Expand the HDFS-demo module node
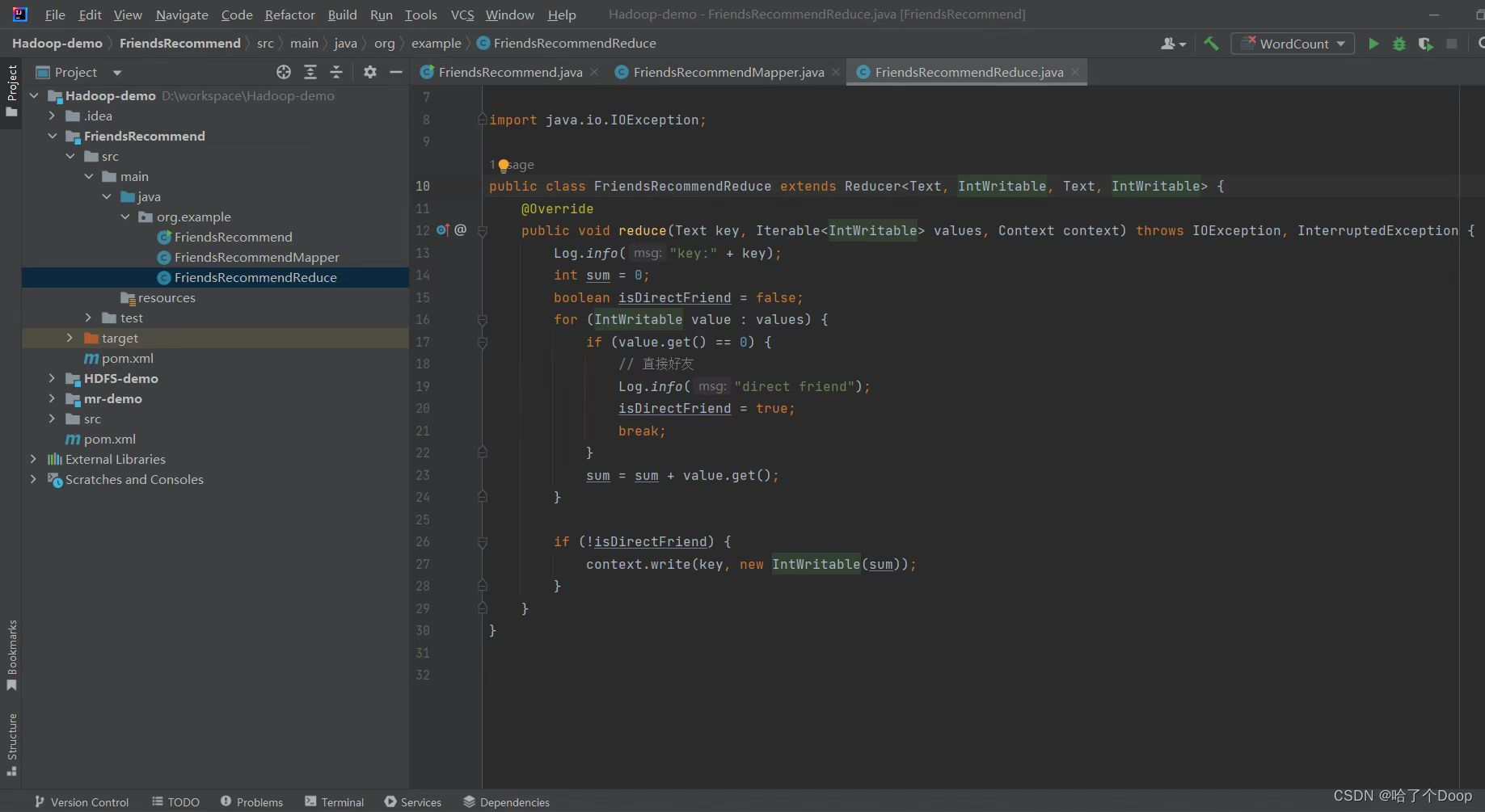Screen dimensions: 1485x812 point(52,378)
